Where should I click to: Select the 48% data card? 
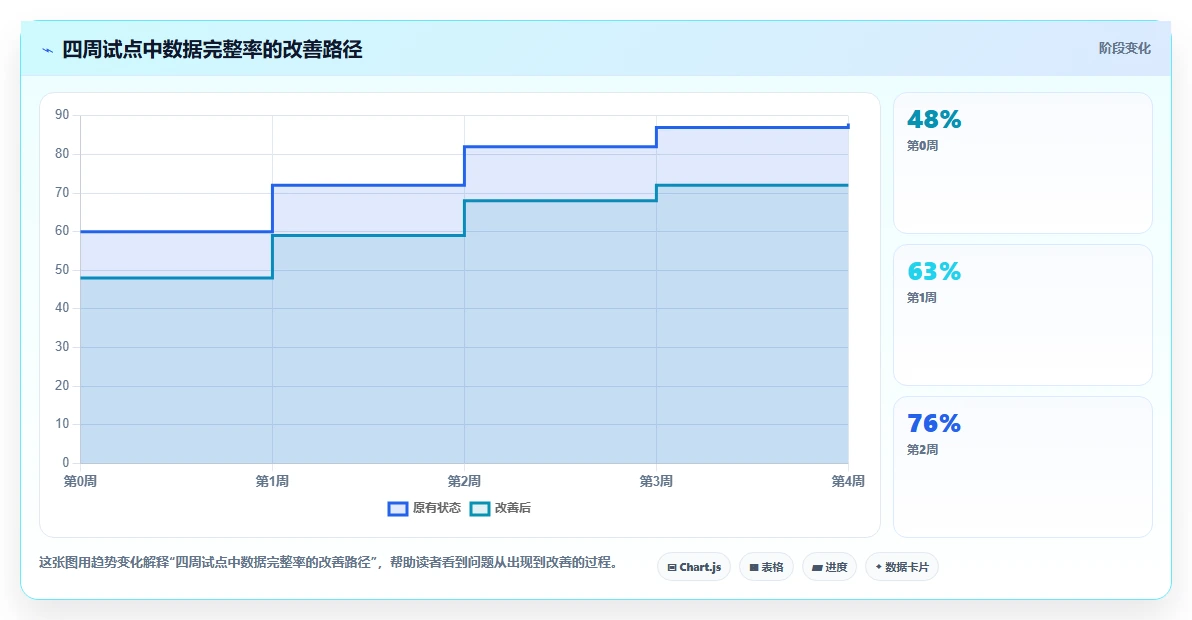pyautogui.click(x=1022, y=163)
